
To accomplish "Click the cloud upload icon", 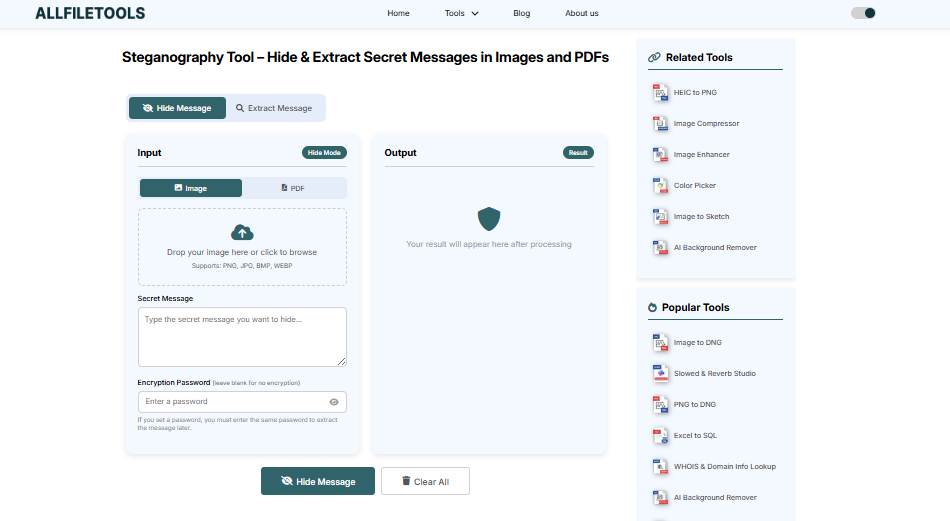I will coord(242,233).
